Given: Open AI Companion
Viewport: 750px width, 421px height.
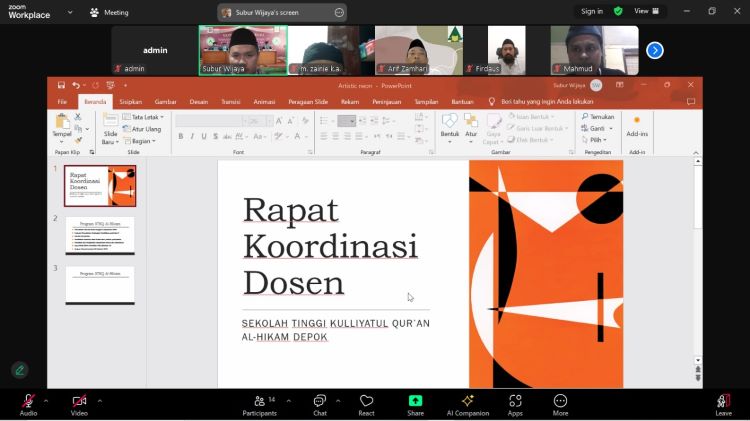Looking at the screenshot, I should point(468,401).
